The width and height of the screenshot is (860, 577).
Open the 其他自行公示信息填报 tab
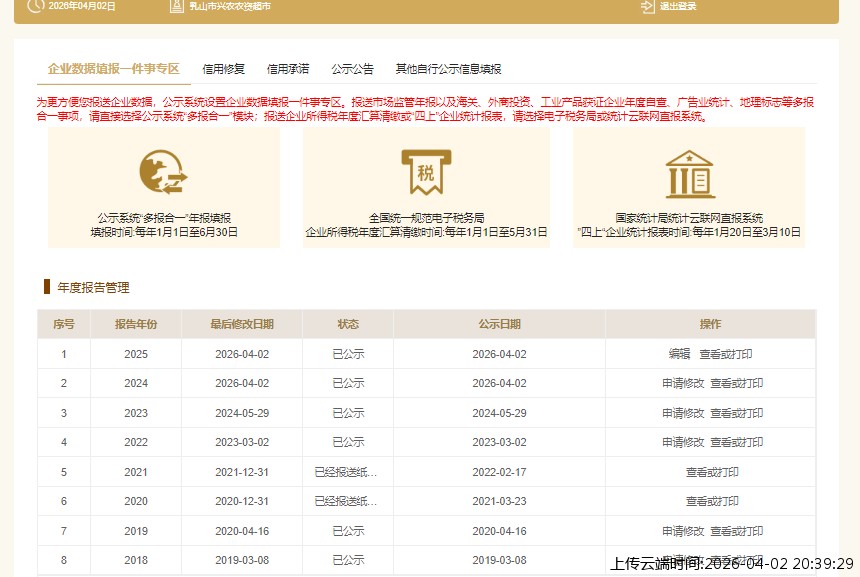coord(447,68)
